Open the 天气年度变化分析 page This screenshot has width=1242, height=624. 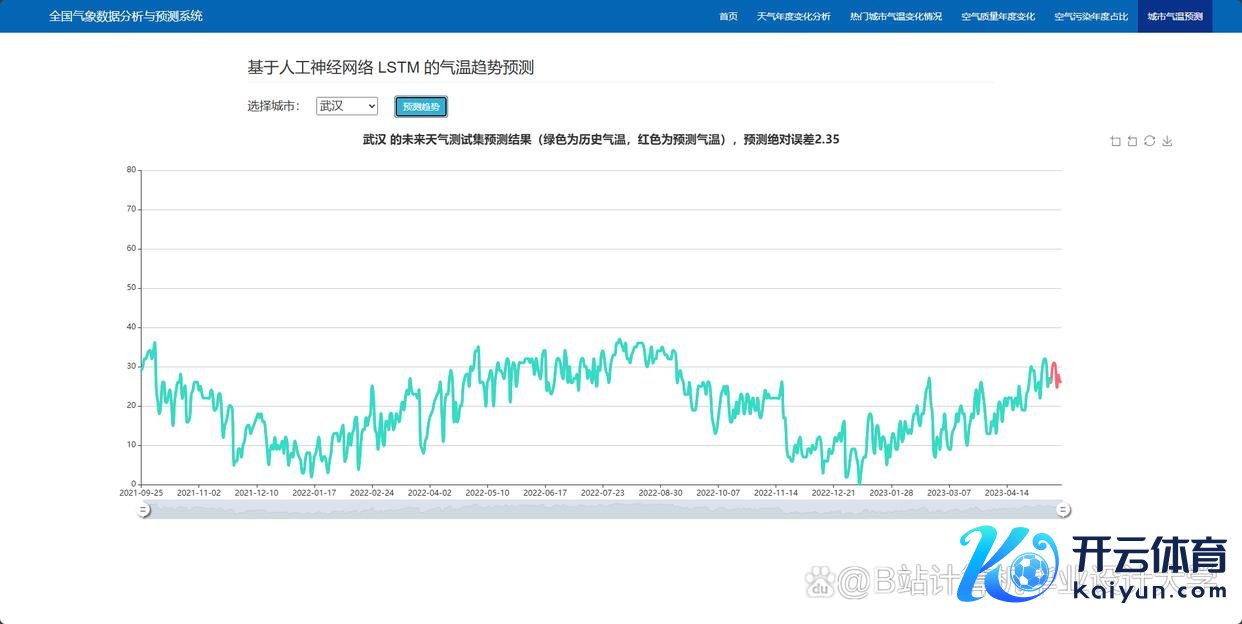click(x=793, y=17)
